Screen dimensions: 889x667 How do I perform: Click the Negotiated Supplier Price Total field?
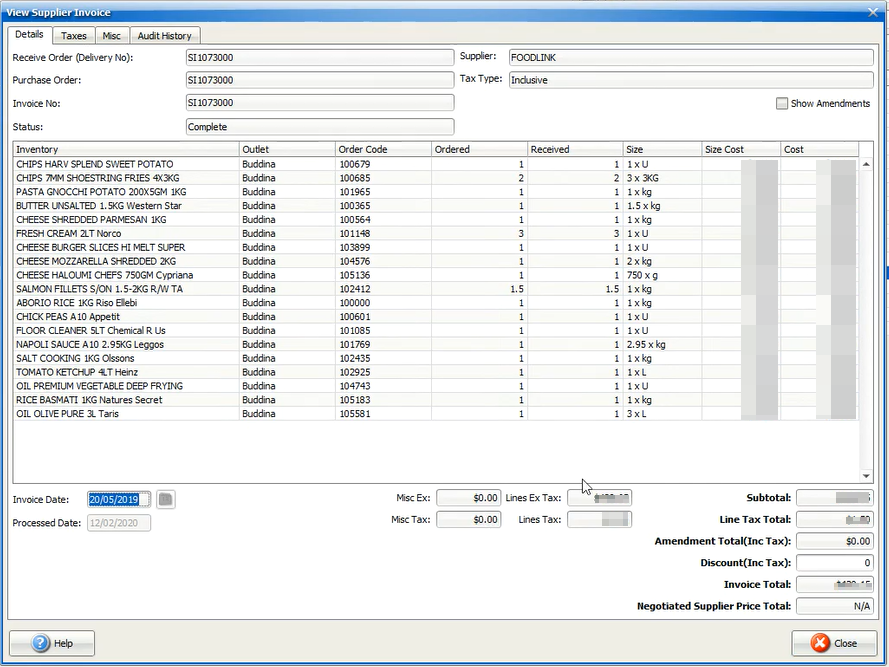click(835, 606)
